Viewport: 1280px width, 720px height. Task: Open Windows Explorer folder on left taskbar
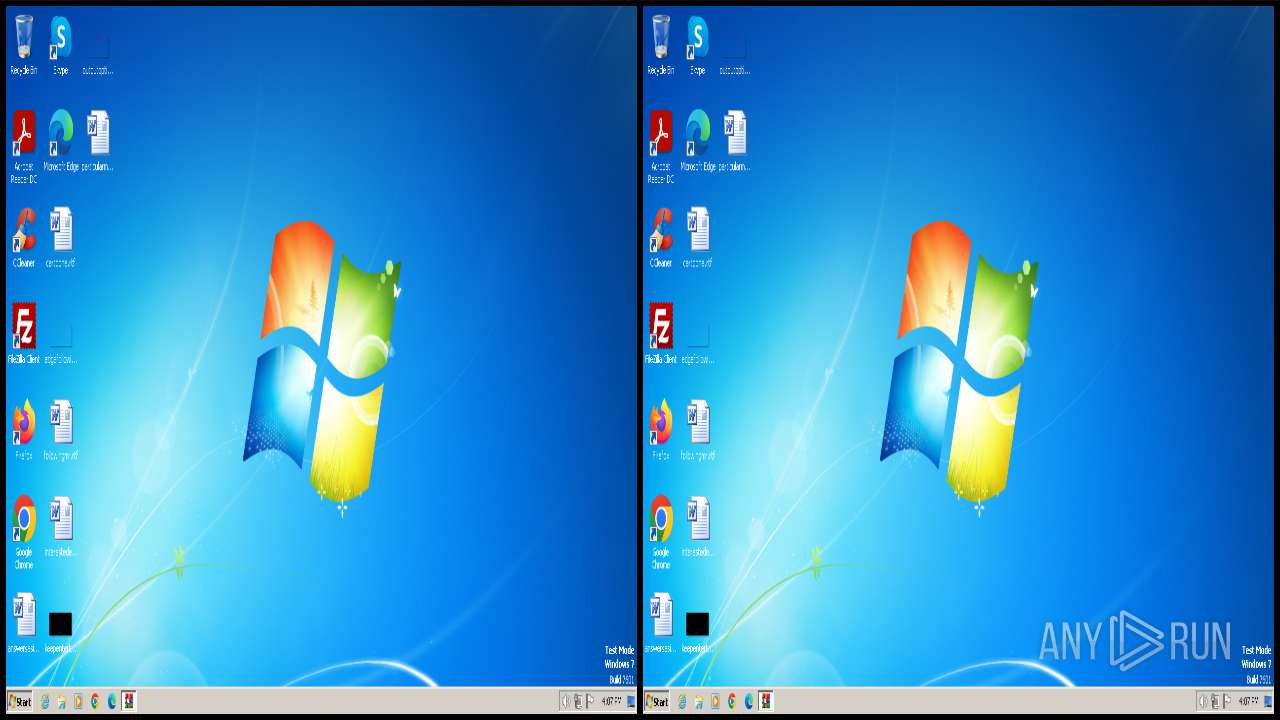pos(62,702)
